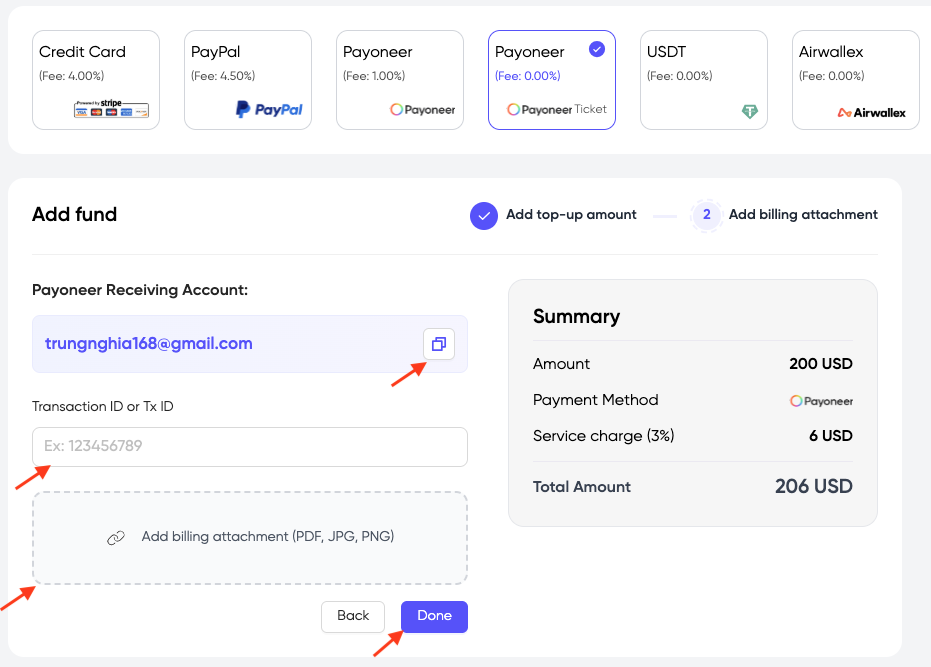
Task: Open step 2 Add billing attachment
Action: click(706, 215)
